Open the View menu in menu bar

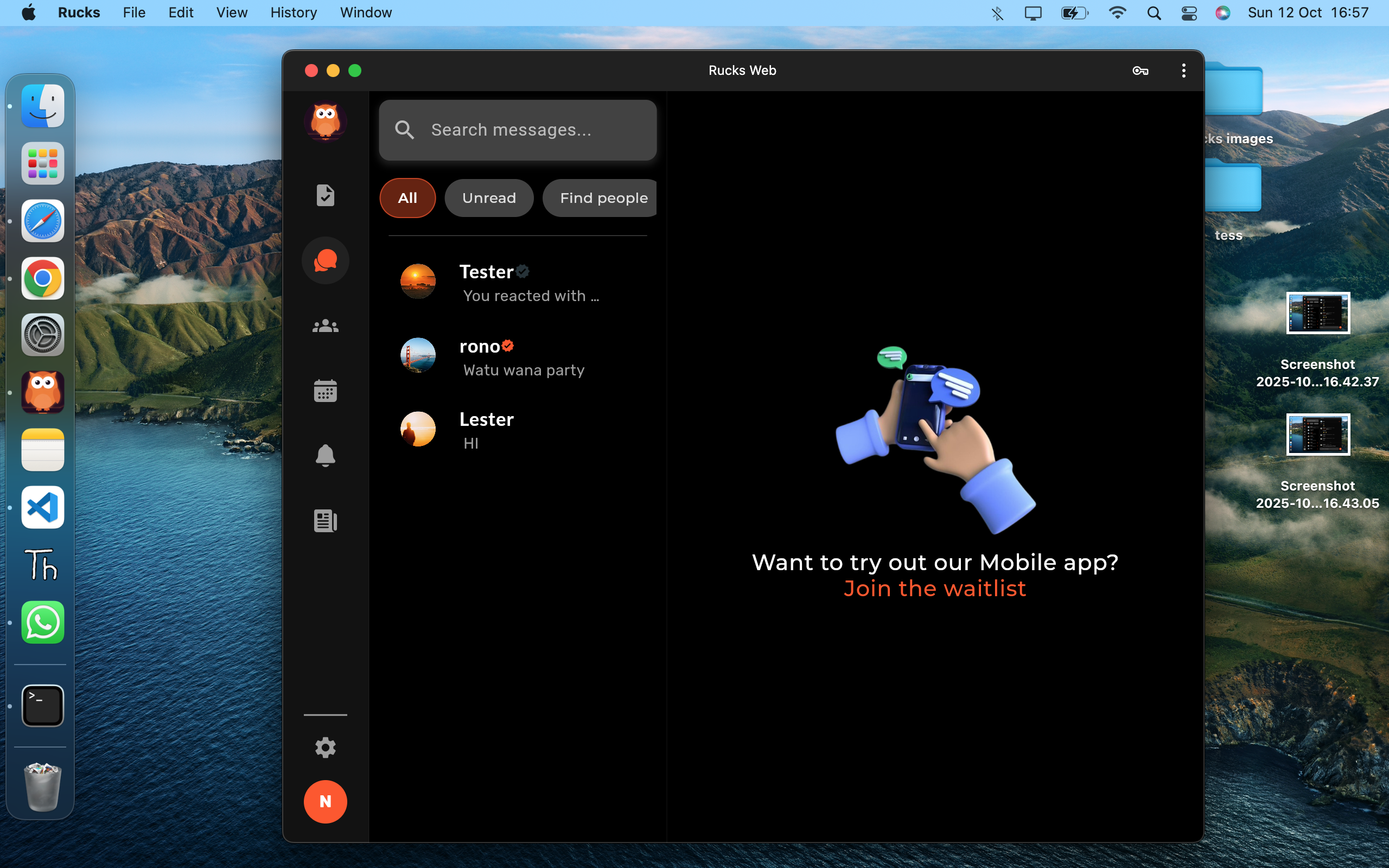231,12
